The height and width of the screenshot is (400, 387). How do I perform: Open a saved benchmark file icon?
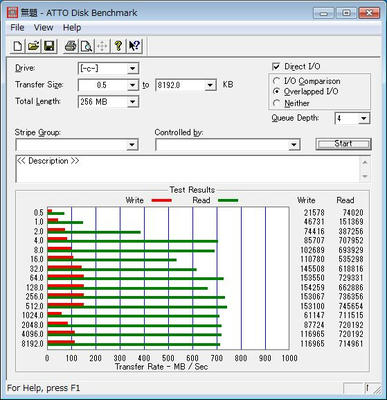pyautogui.click(x=33, y=46)
